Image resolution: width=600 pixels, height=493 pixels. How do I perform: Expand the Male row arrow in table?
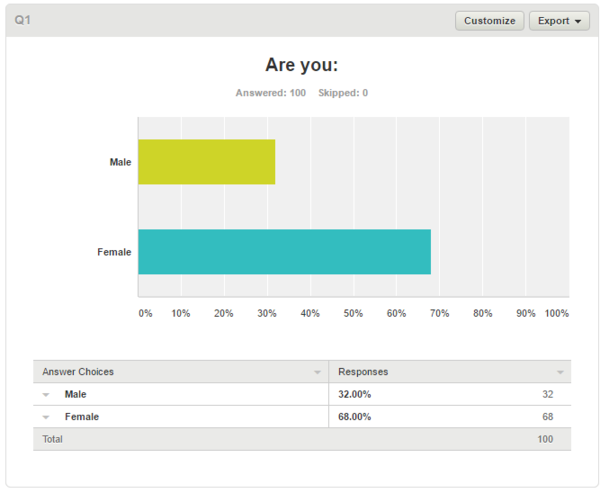[46, 395]
